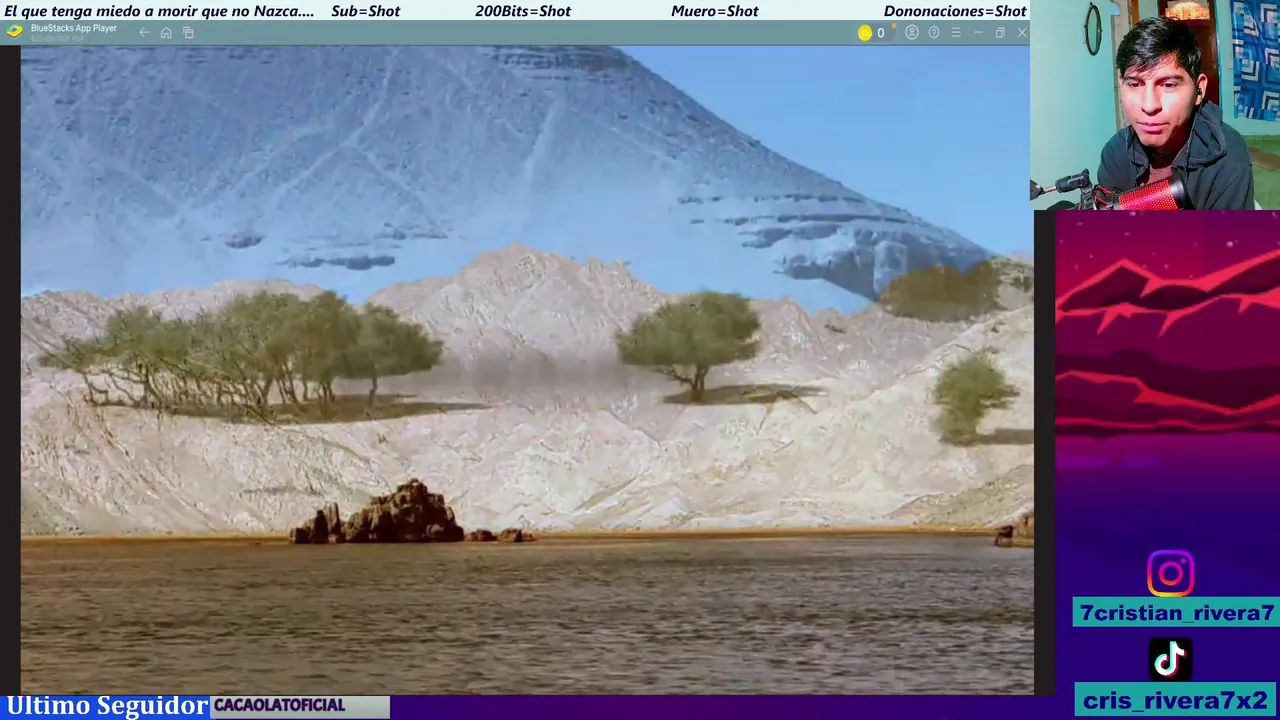Click the Sub=Shot text in banner
1280x720 pixels.
coord(365,11)
